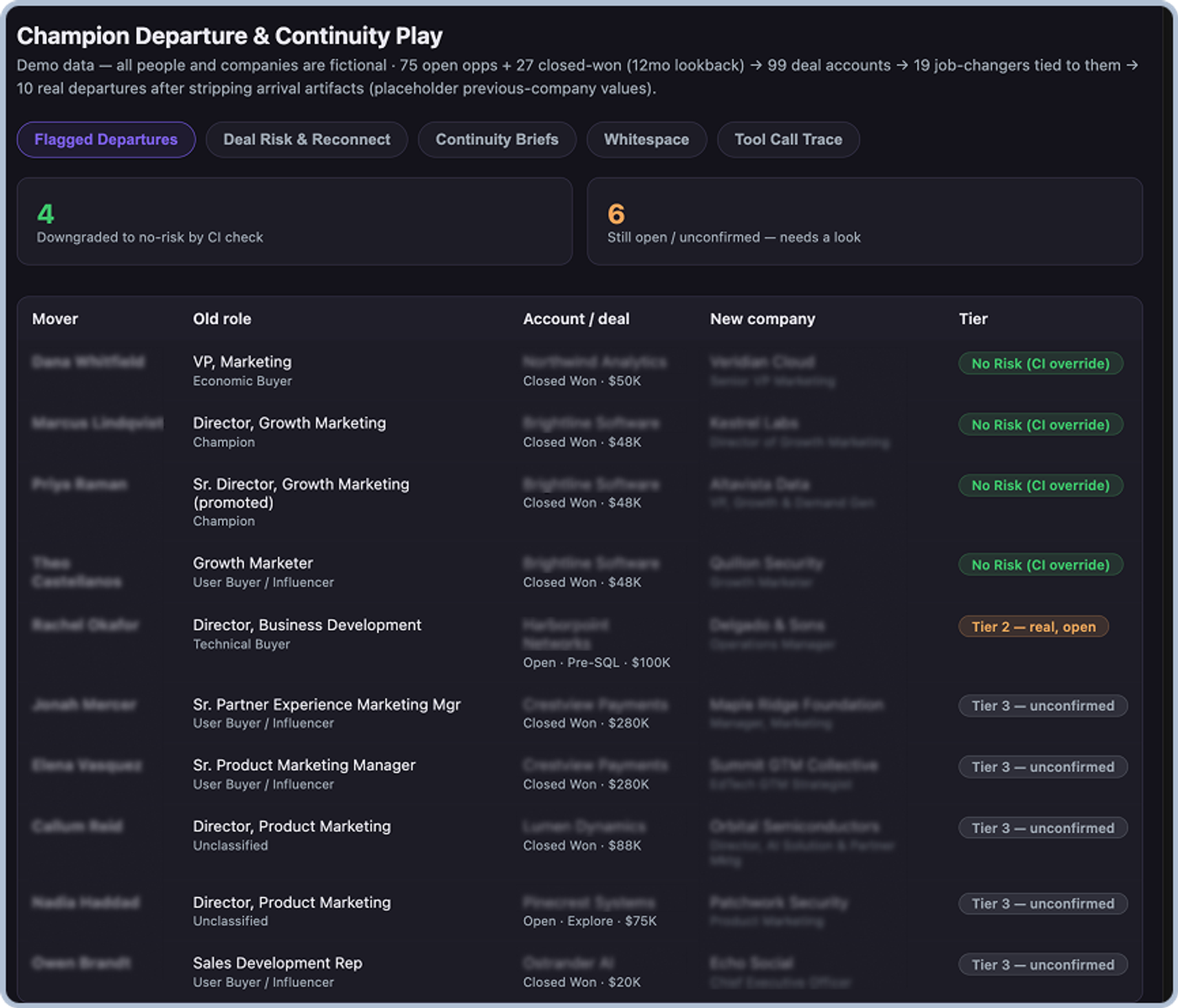
Task: Click Tier 3 badge in Sr. Product Marketing Manager row
Action: tap(1043, 767)
